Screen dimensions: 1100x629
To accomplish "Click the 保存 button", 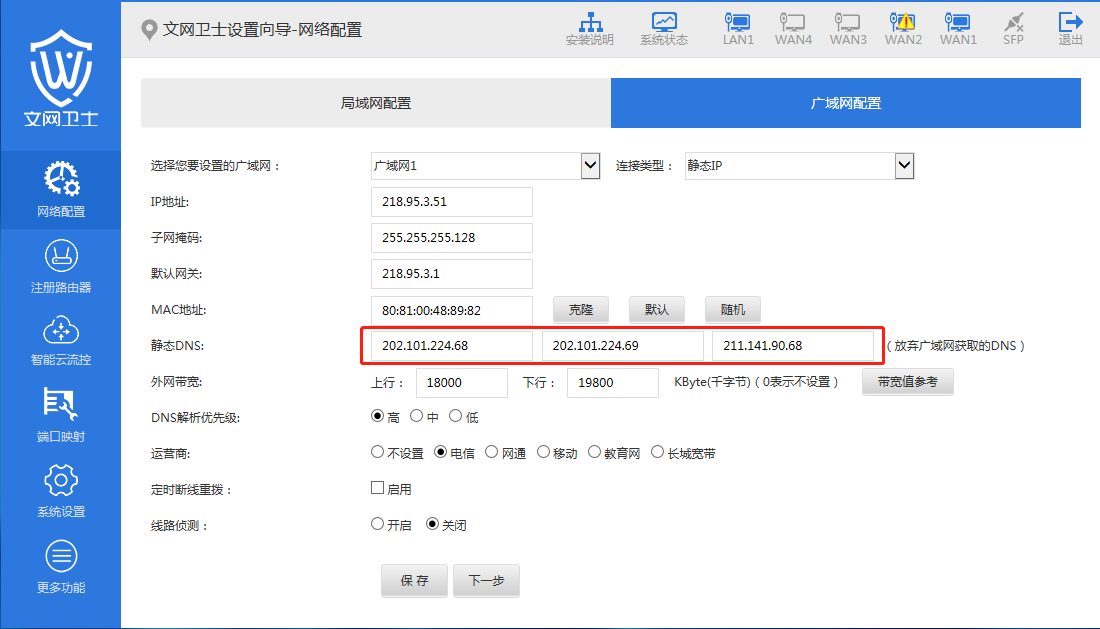I will coord(414,580).
